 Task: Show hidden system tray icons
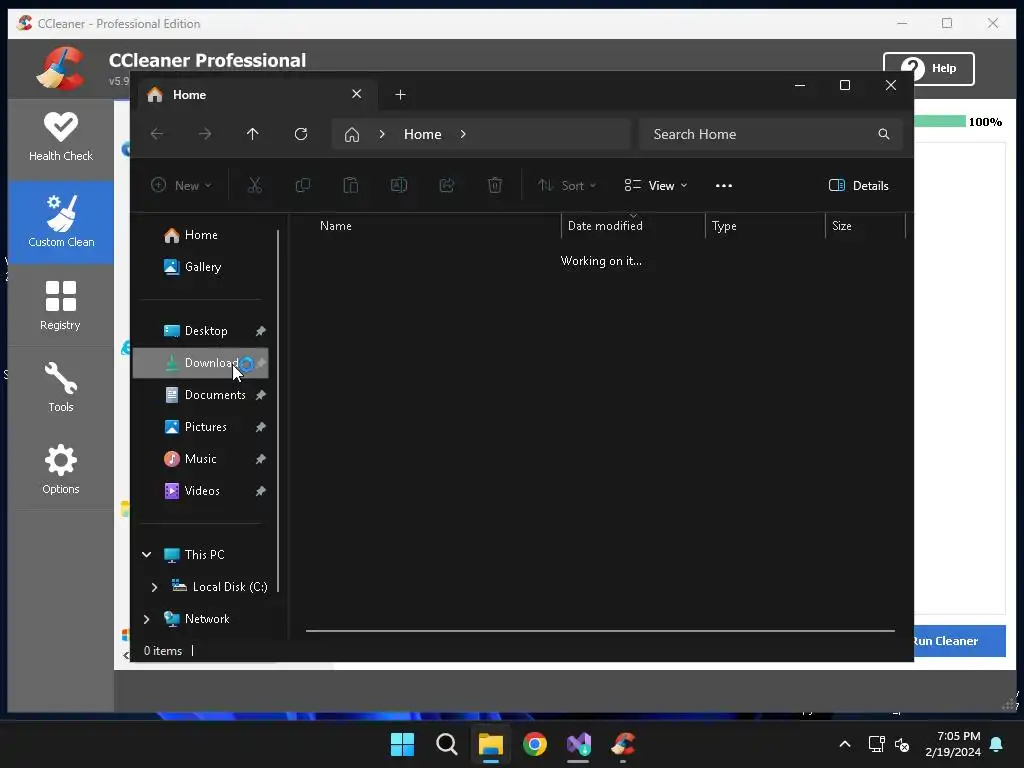click(x=844, y=744)
